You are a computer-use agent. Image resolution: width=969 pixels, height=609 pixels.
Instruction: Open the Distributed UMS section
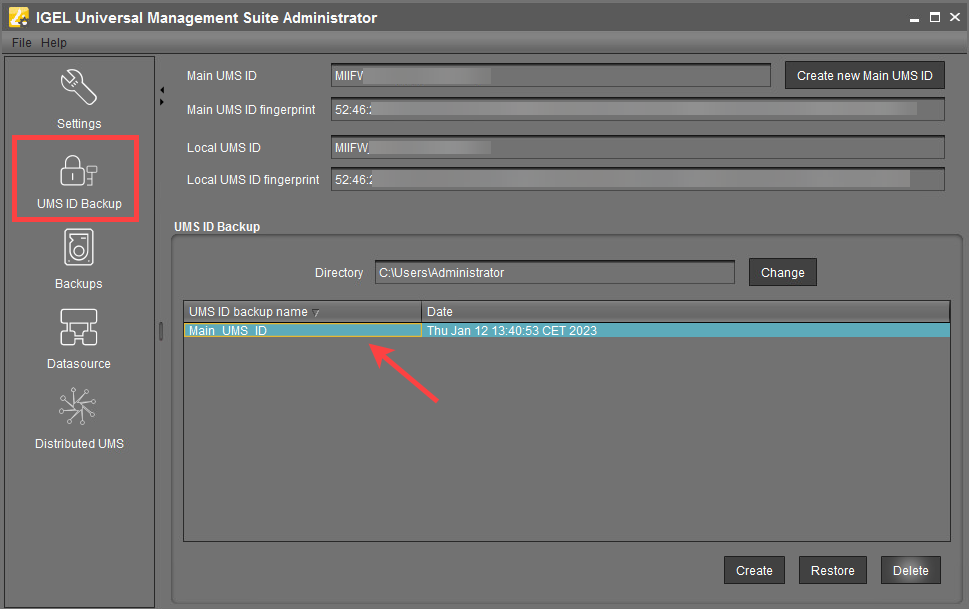click(x=78, y=418)
